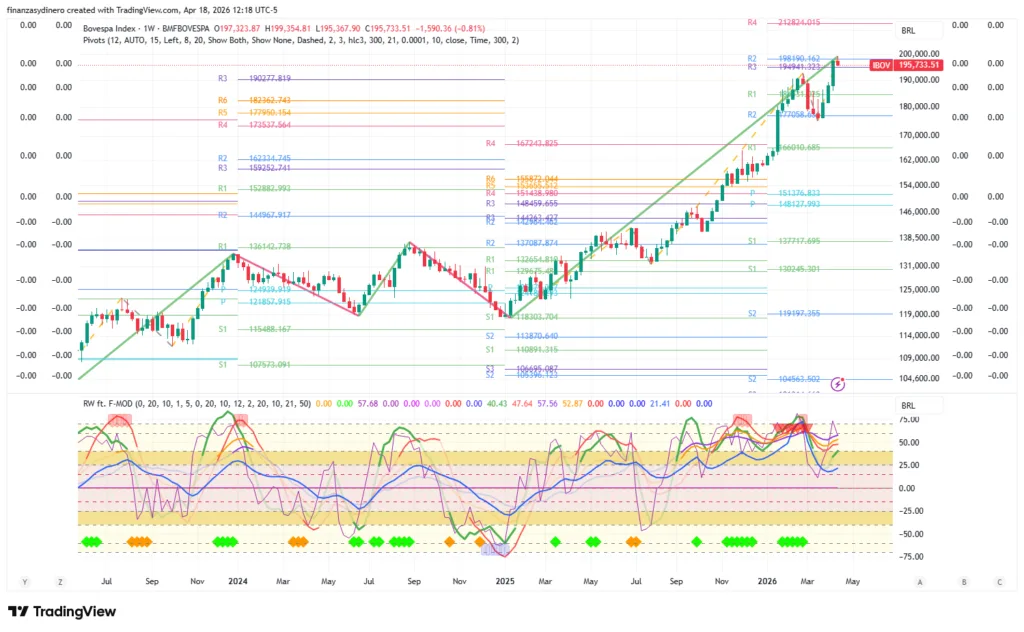Select the RW ft. F-MOD indicator legend

click(112, 404)
